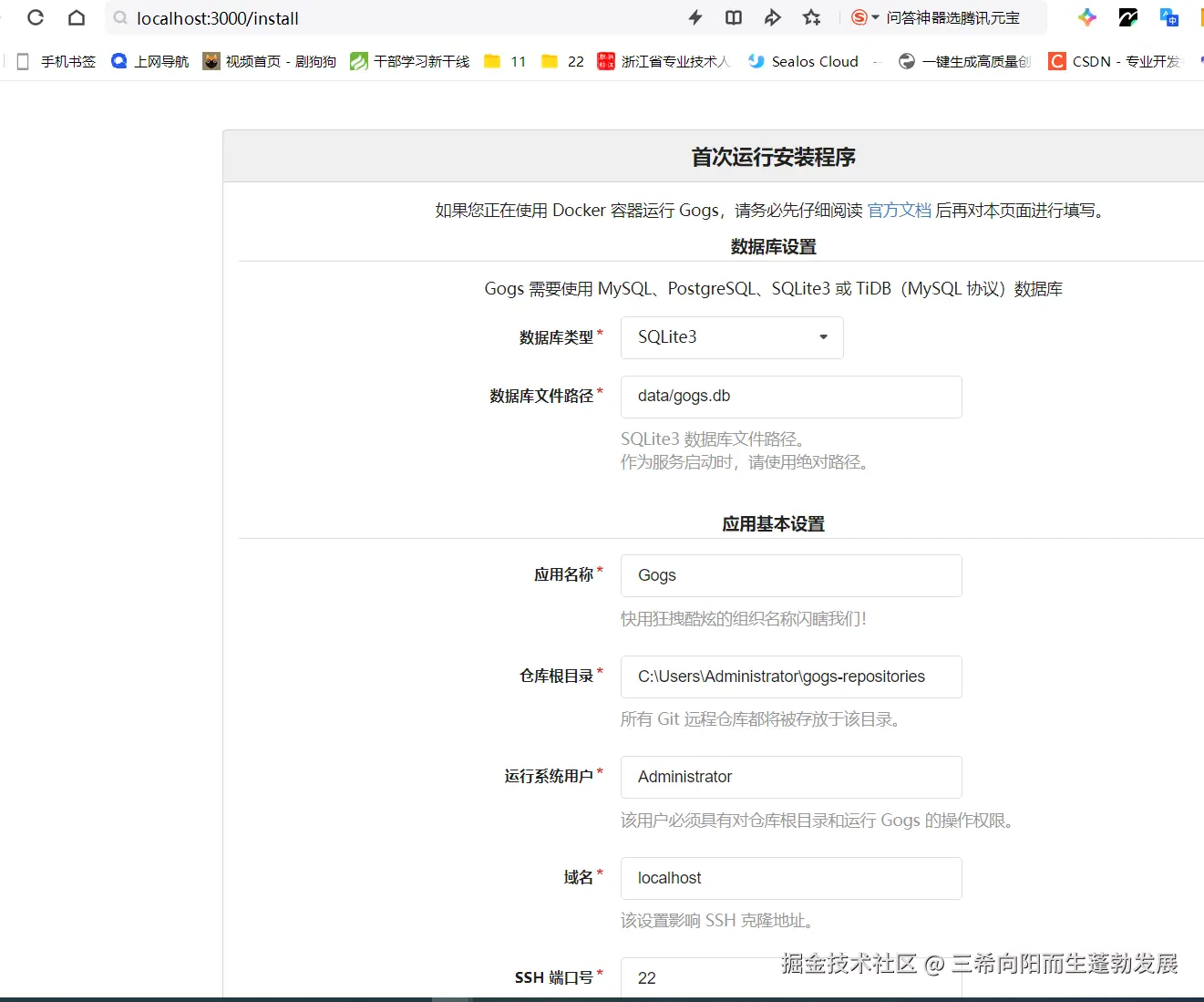
Task: Open the bookmark folder named 22
Action: [562, 61]
